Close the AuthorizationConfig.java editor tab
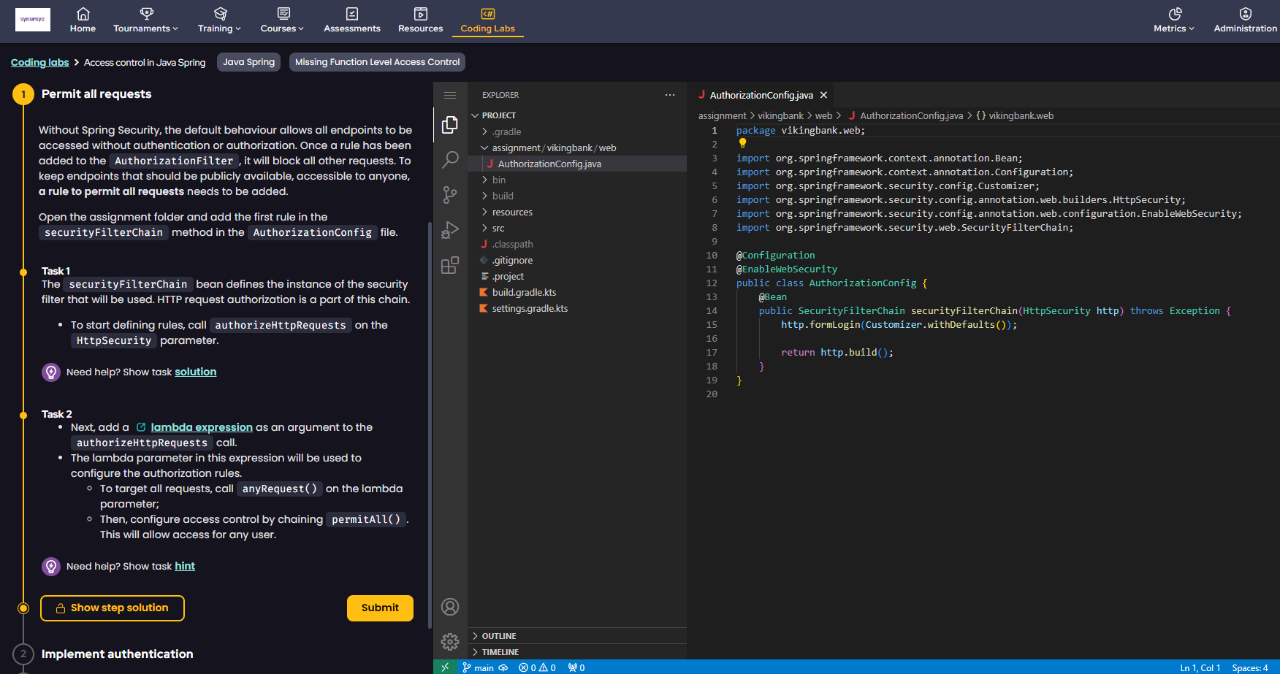1280x674 pixels. pyautogui.click(x=823, y=95)
